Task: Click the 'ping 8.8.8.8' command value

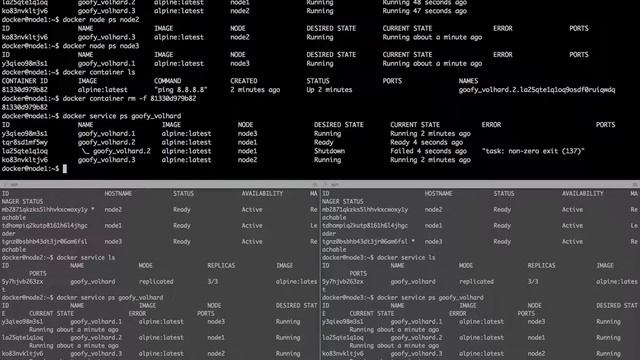Action: 181,90
